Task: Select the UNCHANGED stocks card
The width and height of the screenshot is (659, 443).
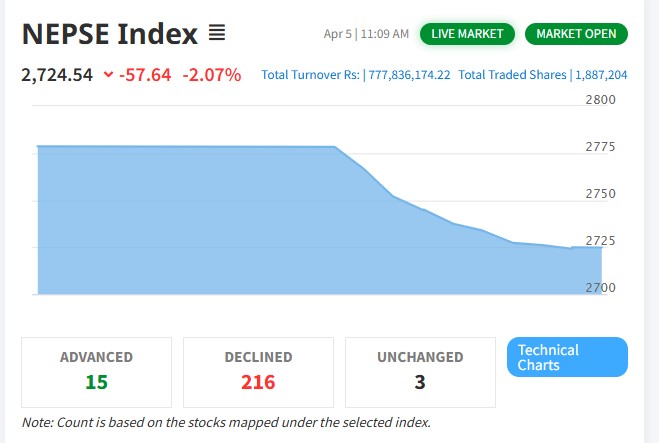Action: click(x=420, y=371)
